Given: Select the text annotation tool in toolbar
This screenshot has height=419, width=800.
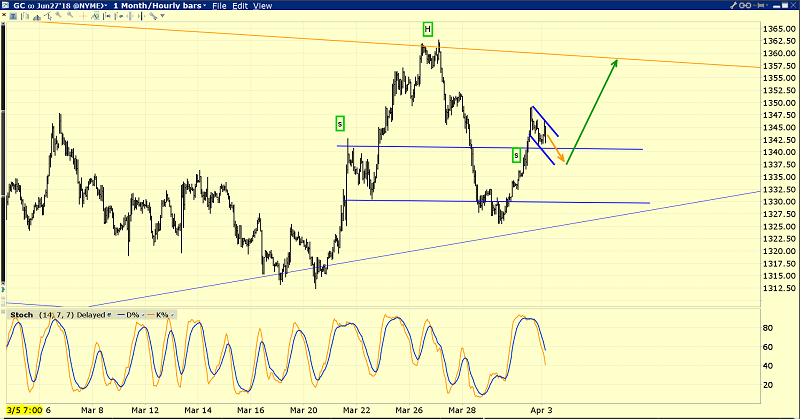Looking at the screenshot, I should 95,16.
